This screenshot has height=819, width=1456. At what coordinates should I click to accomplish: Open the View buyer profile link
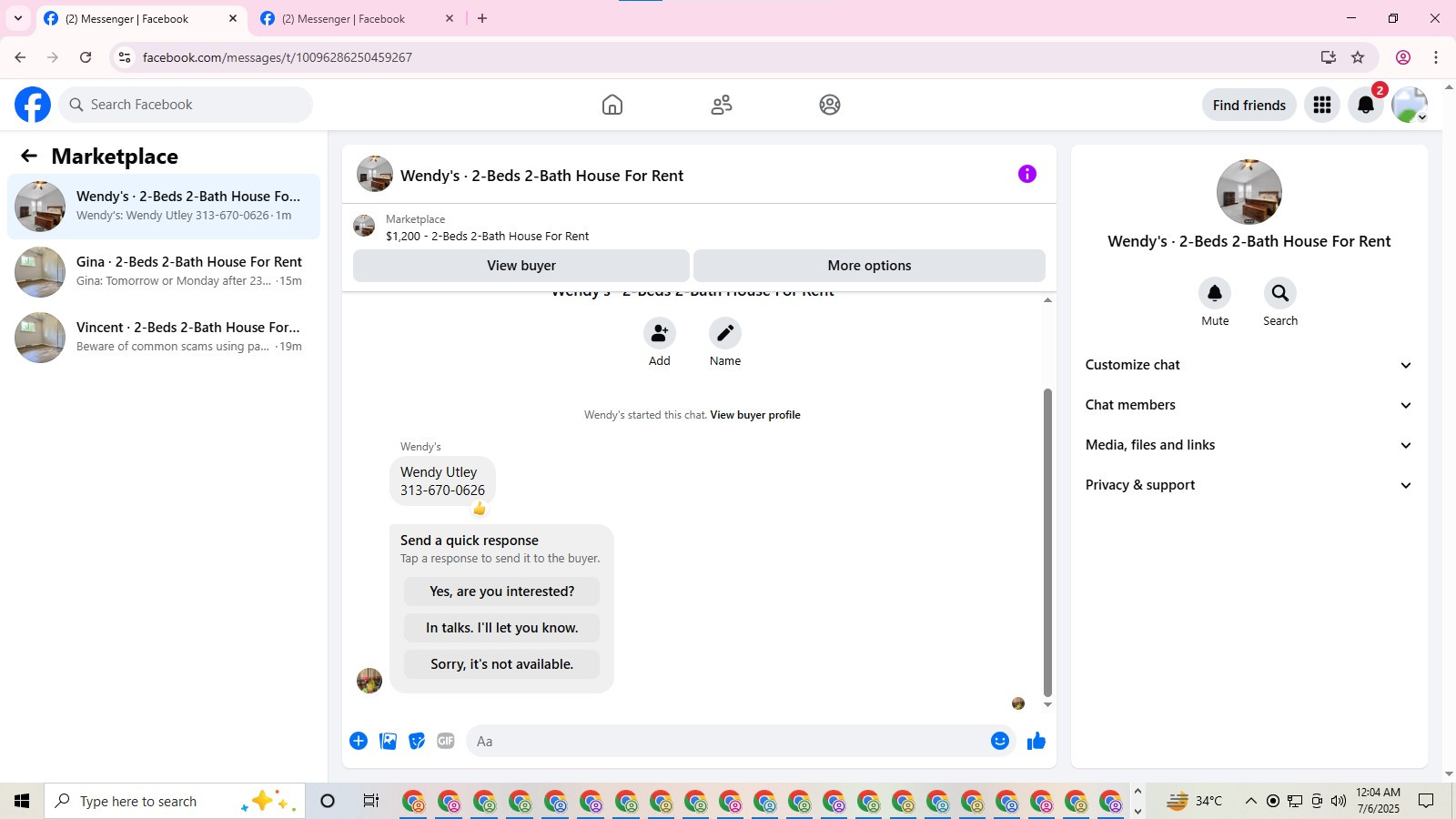pyautogui.click(x=755, y=415)
